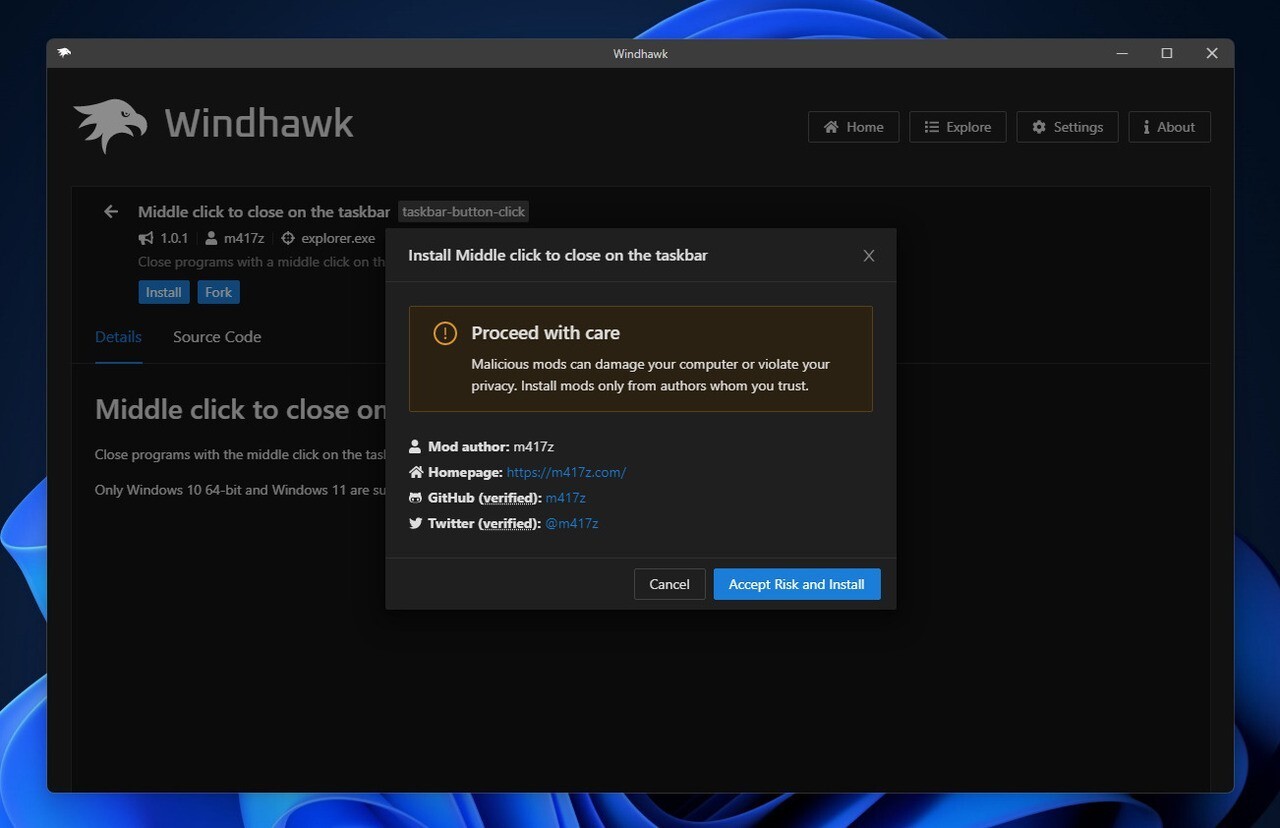This screenshot has height=828, width=1280.
Task: Click the Fork button
Action: (x=218, y=292)
